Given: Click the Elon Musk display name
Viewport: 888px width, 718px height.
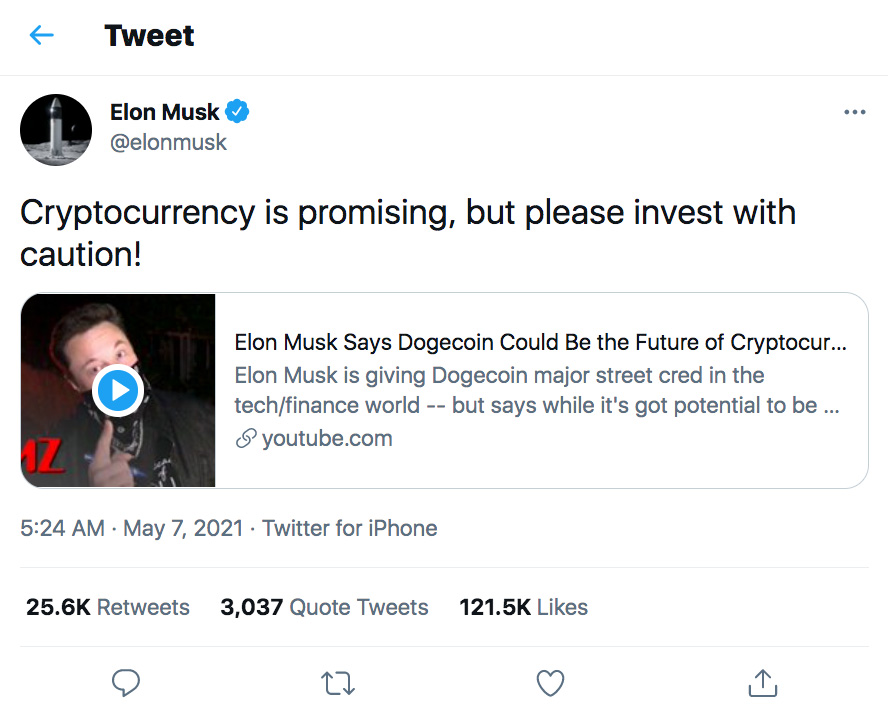Looking at the screenshot, I should (x=164, y=112).
